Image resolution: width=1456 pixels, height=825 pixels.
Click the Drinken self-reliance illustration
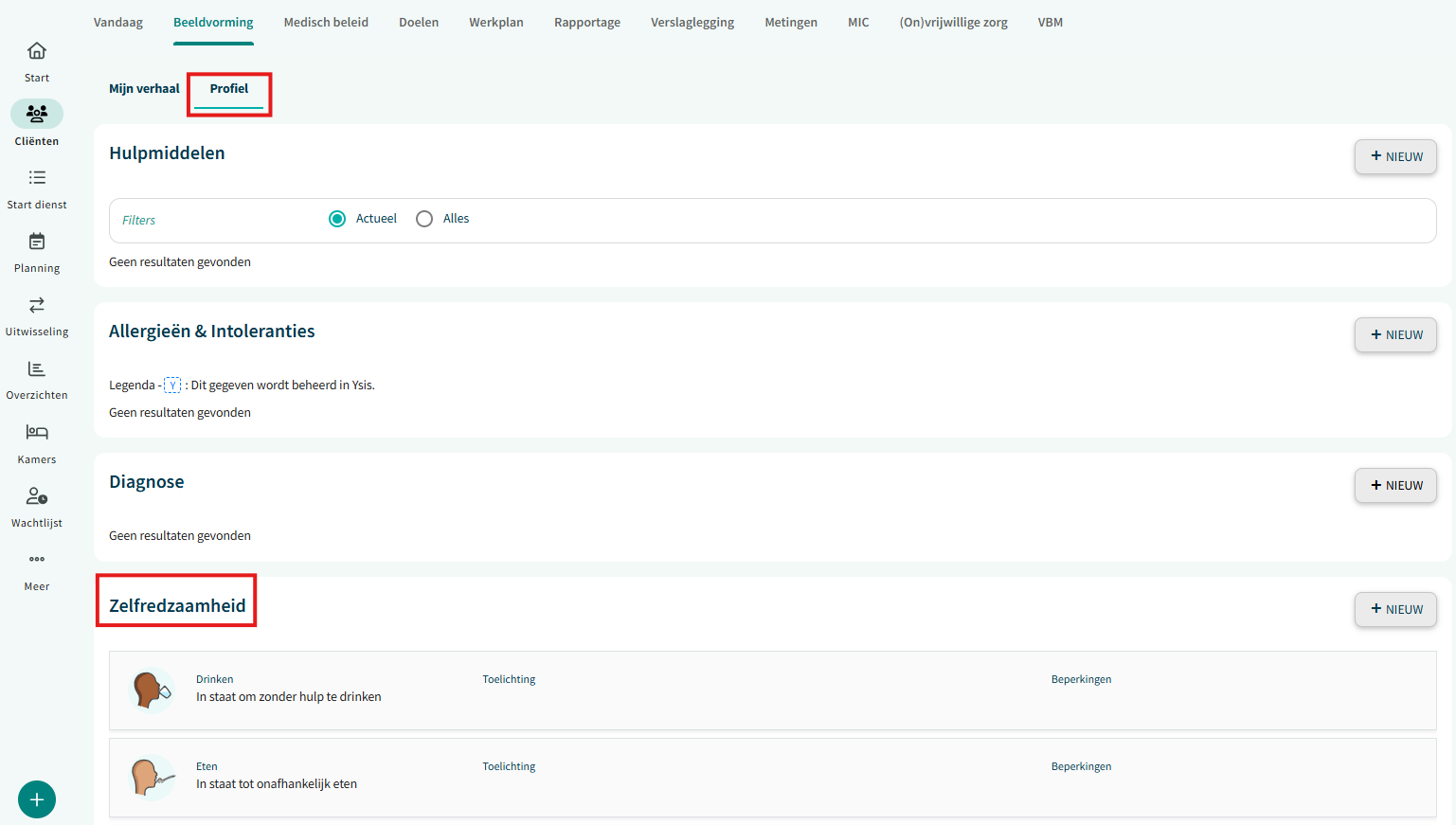coord(152,690)
